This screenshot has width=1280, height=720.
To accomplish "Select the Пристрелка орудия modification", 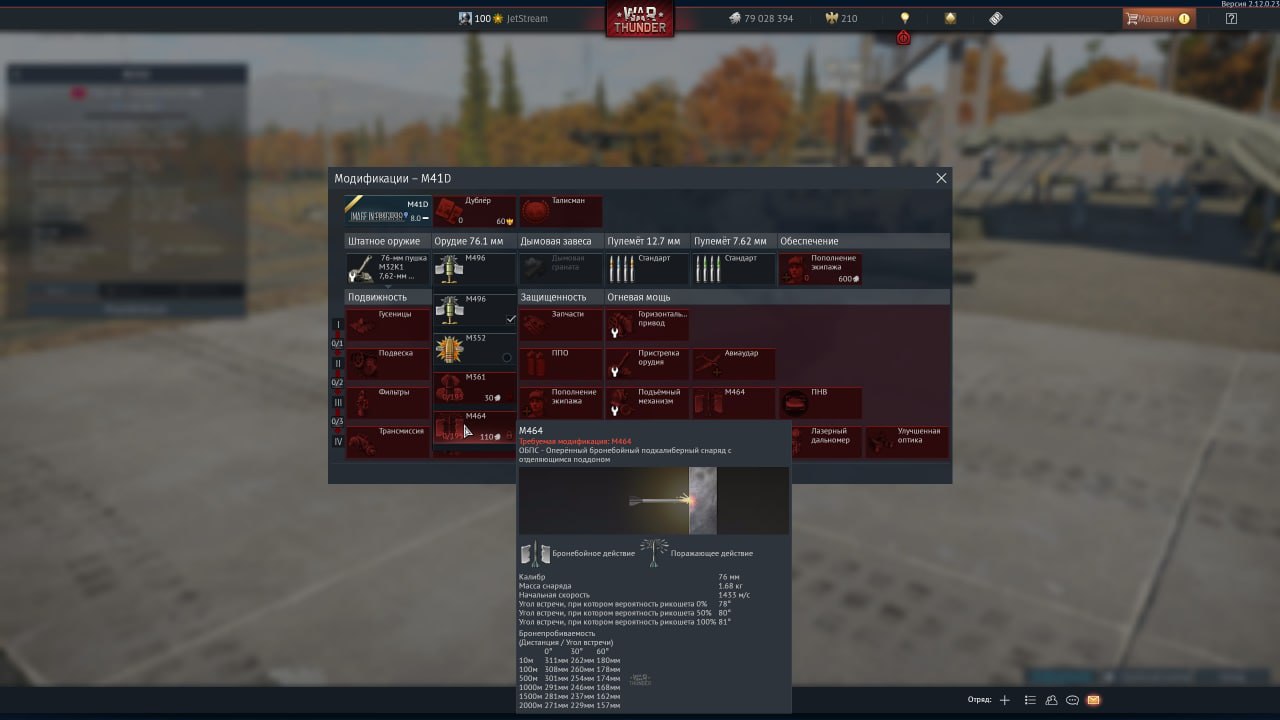I will [647, 364].
